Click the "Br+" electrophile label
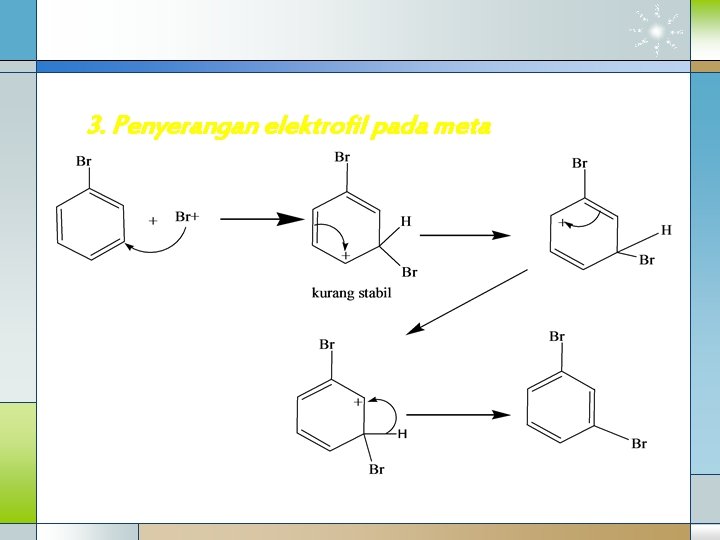This screenshot has width=720, height=540. (187, 216)
